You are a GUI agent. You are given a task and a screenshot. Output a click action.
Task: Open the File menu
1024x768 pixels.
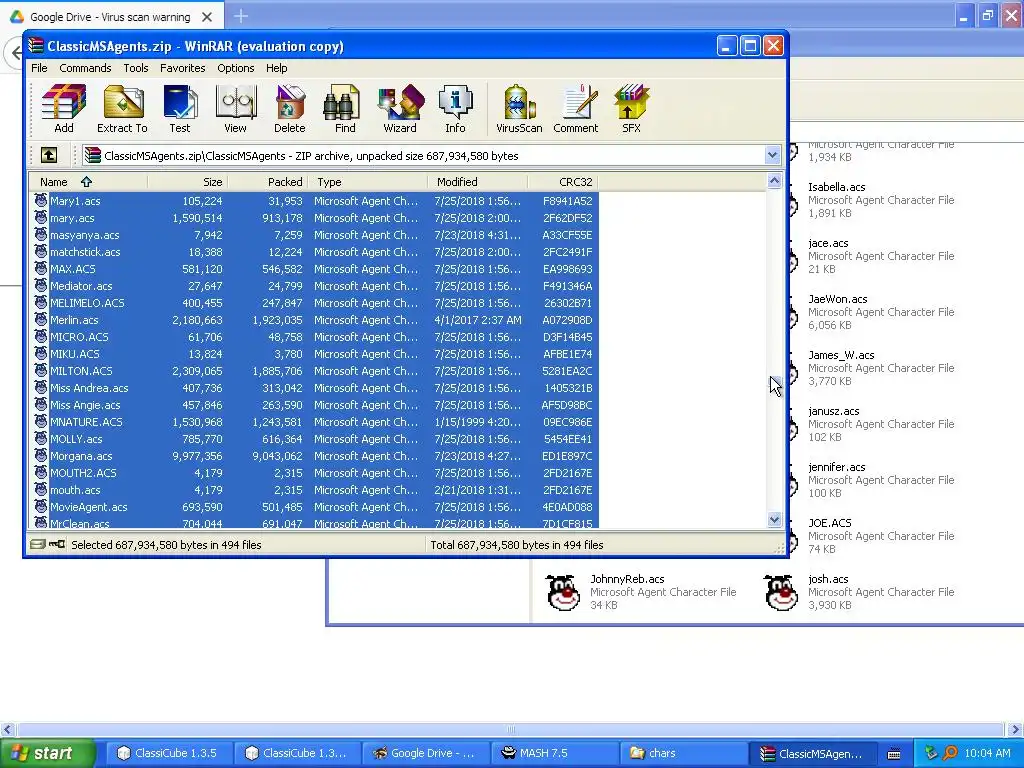[39, 68]
